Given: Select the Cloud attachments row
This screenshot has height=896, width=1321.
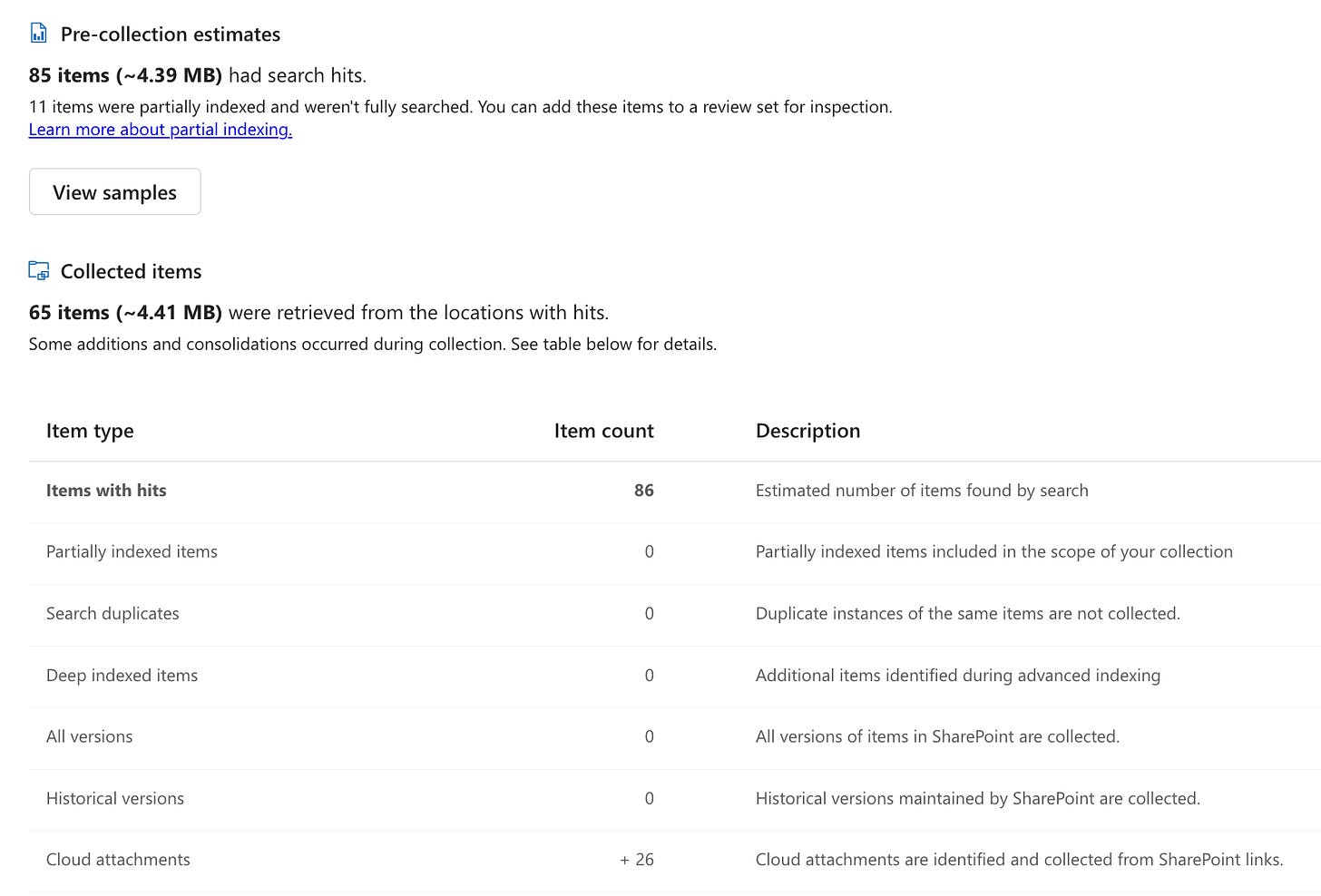Looking at the screenshot, I should click(118, 860).
